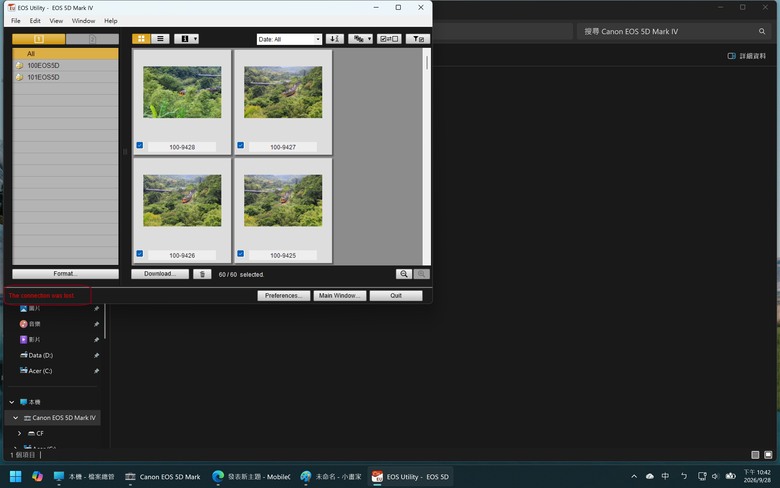Switch to list view mode
The width and height of the screenshot is (780, 488).
pyautogui.click(x=160, y=39)
